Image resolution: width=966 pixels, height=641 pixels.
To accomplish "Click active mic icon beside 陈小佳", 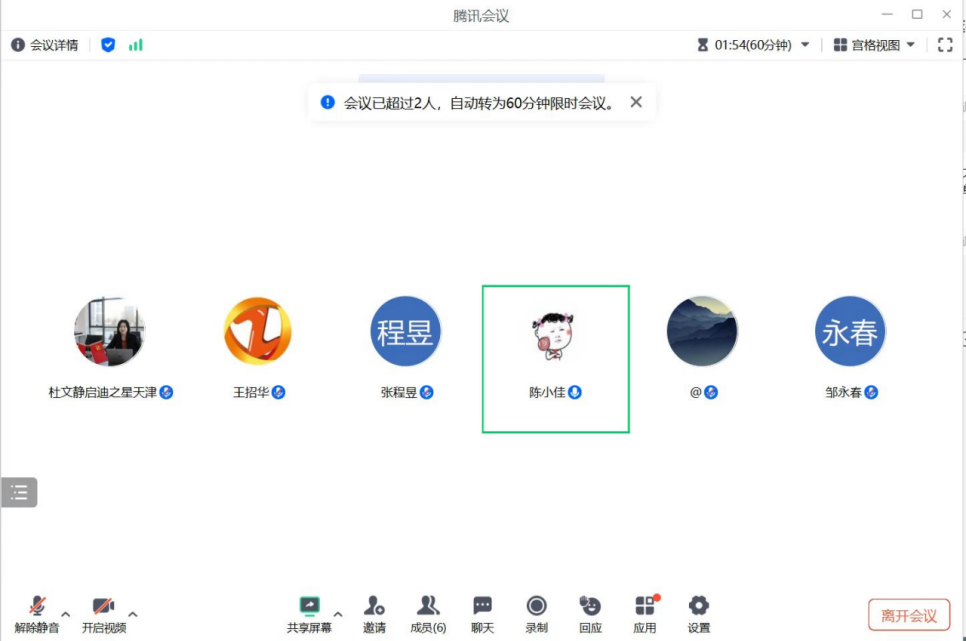I will [x=575, y=392].
